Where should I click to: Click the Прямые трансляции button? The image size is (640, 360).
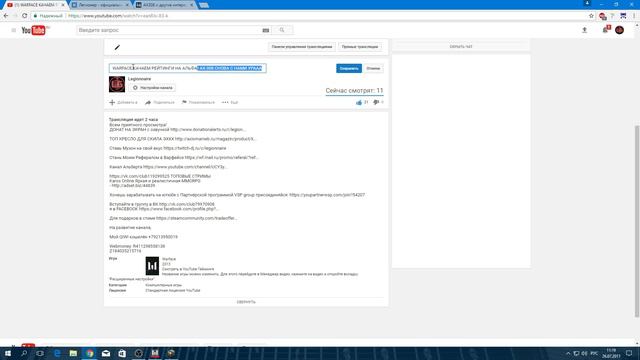pos(360,47)
